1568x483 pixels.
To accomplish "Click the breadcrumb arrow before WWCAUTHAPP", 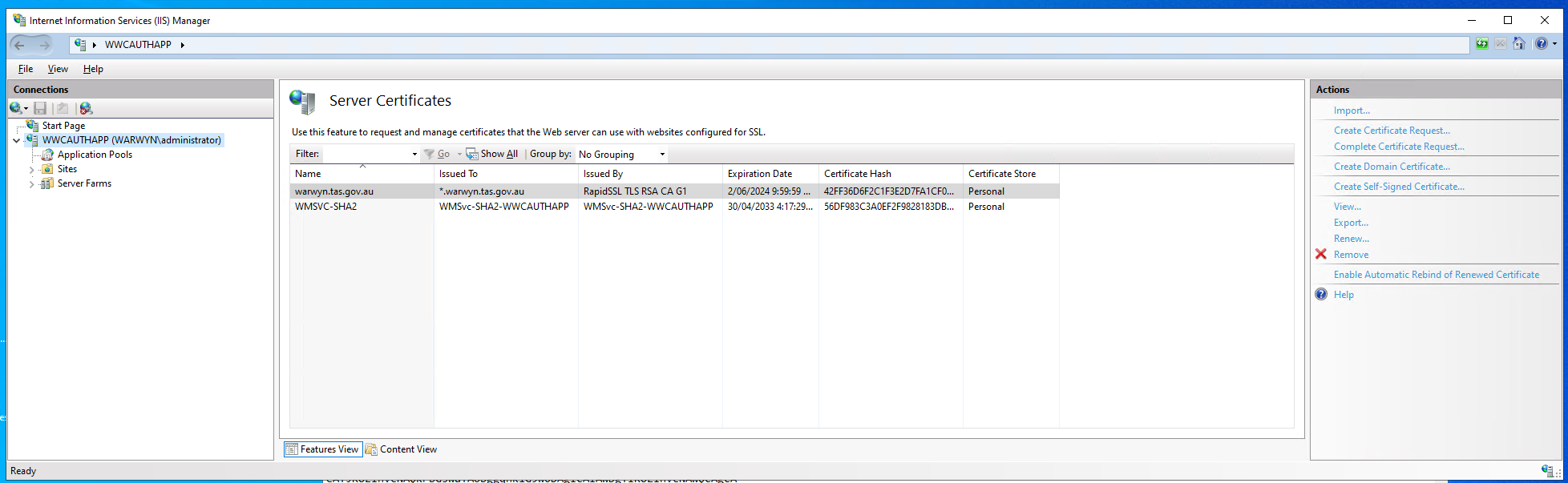I will tap(95, 45).
